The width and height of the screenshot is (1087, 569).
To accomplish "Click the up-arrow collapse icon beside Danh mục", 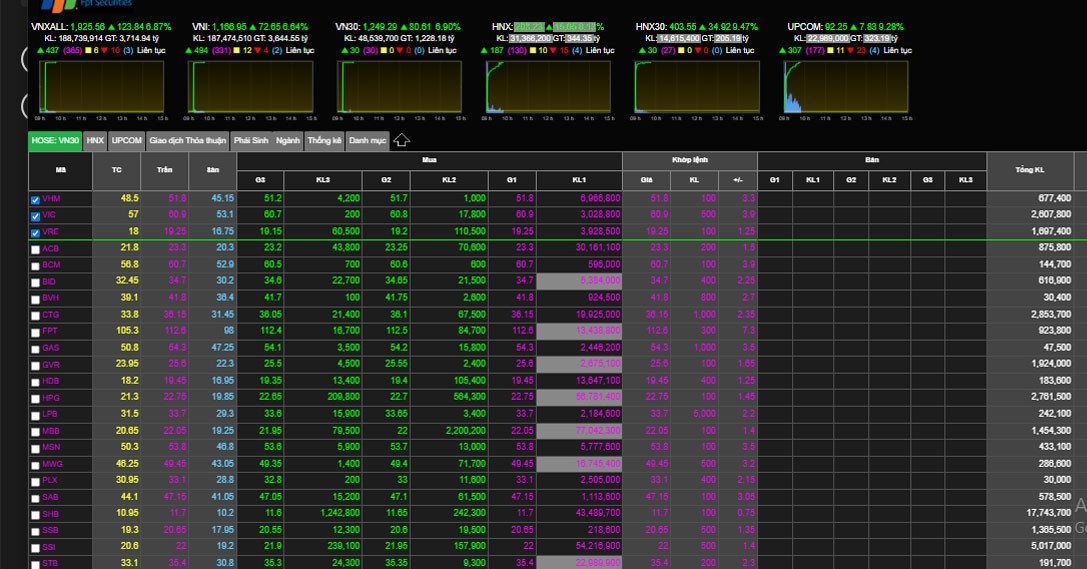I will [401, 141].
